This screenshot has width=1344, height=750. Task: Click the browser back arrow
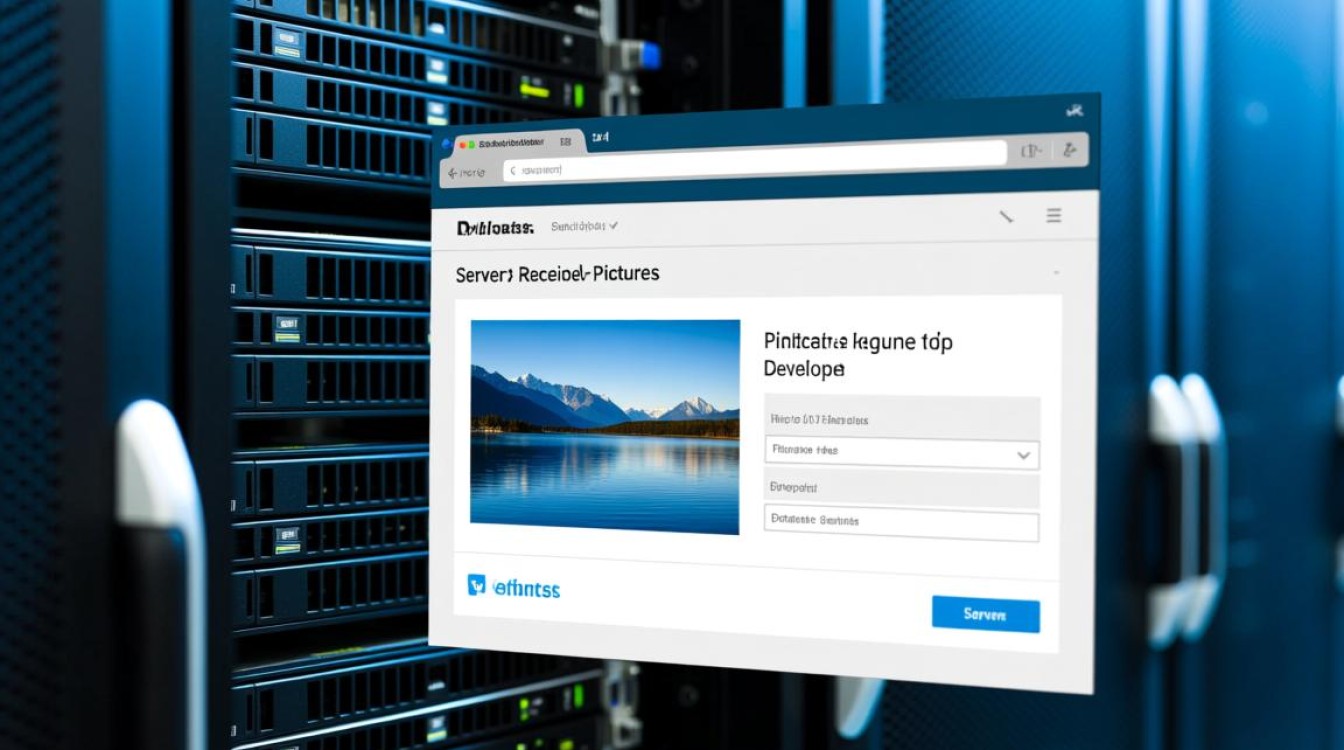452,173
